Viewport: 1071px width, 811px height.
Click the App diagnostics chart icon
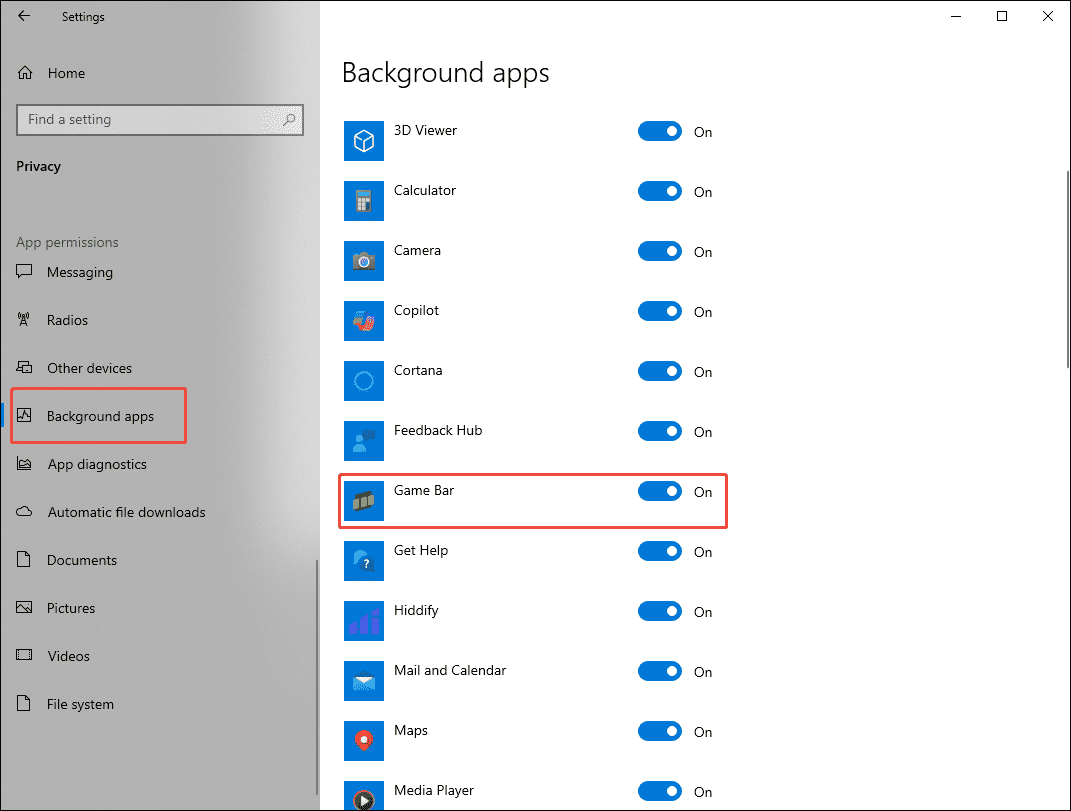tap(24, 464)
